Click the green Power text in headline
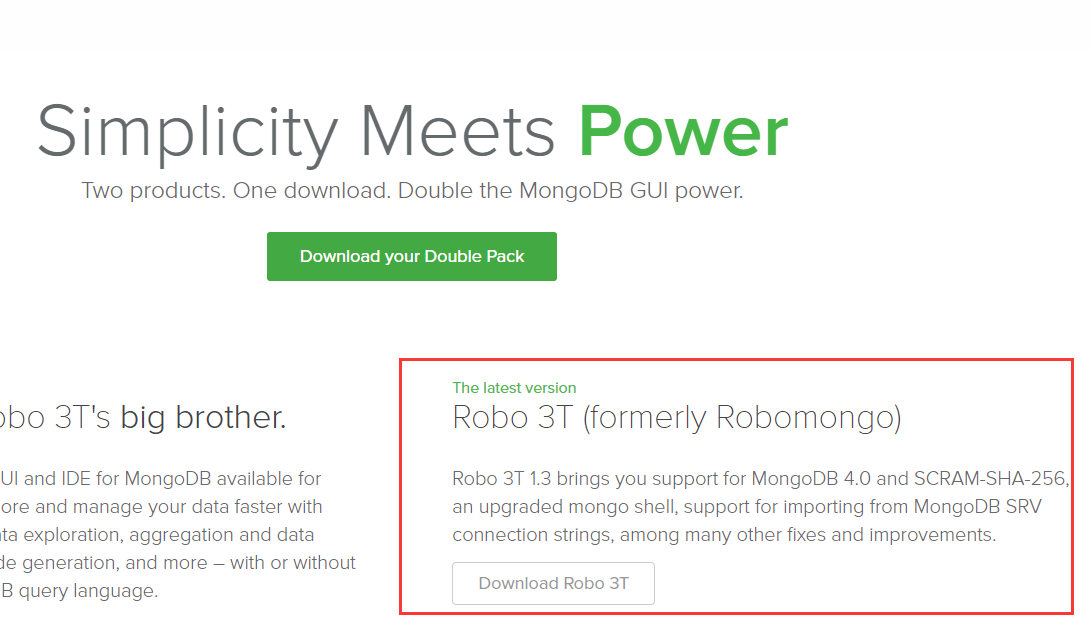The width and height of the screenshot is (1090, 644). [x=683, y=133]
